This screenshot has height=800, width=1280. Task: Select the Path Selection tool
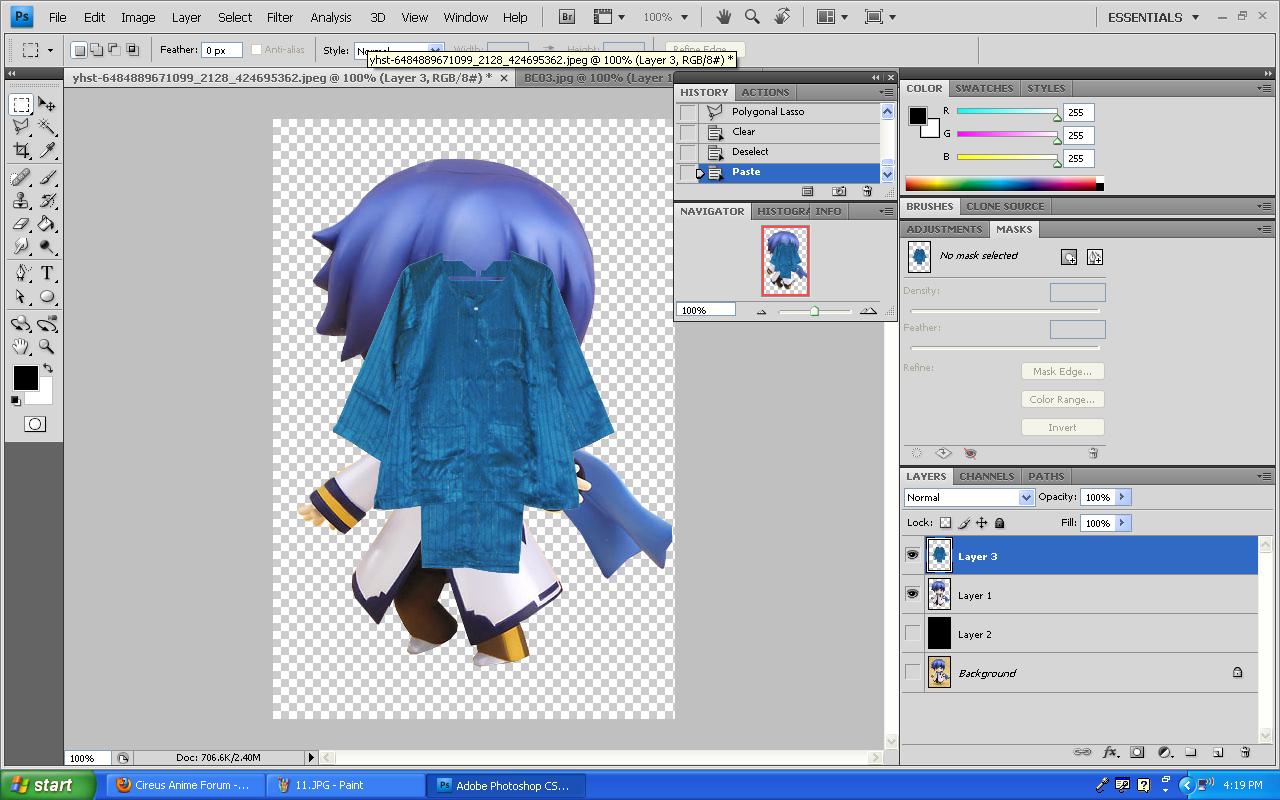[21, 297]
